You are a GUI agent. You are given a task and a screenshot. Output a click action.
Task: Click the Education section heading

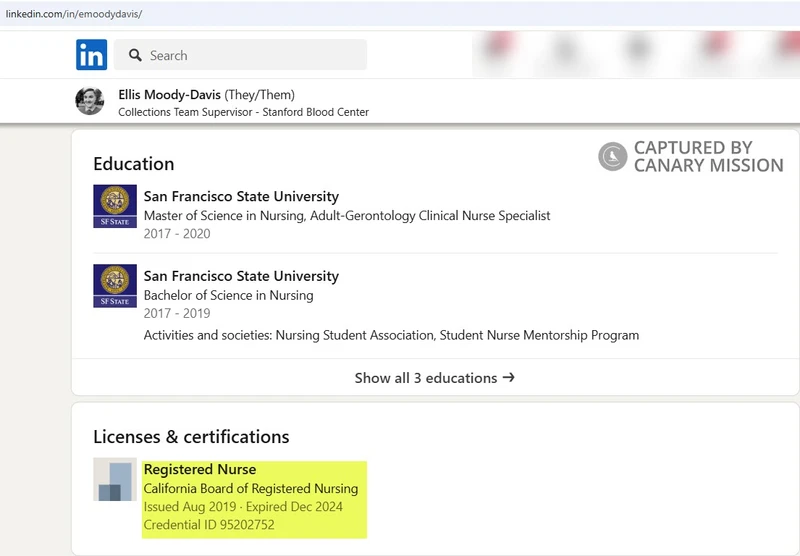tap(134, 164)
